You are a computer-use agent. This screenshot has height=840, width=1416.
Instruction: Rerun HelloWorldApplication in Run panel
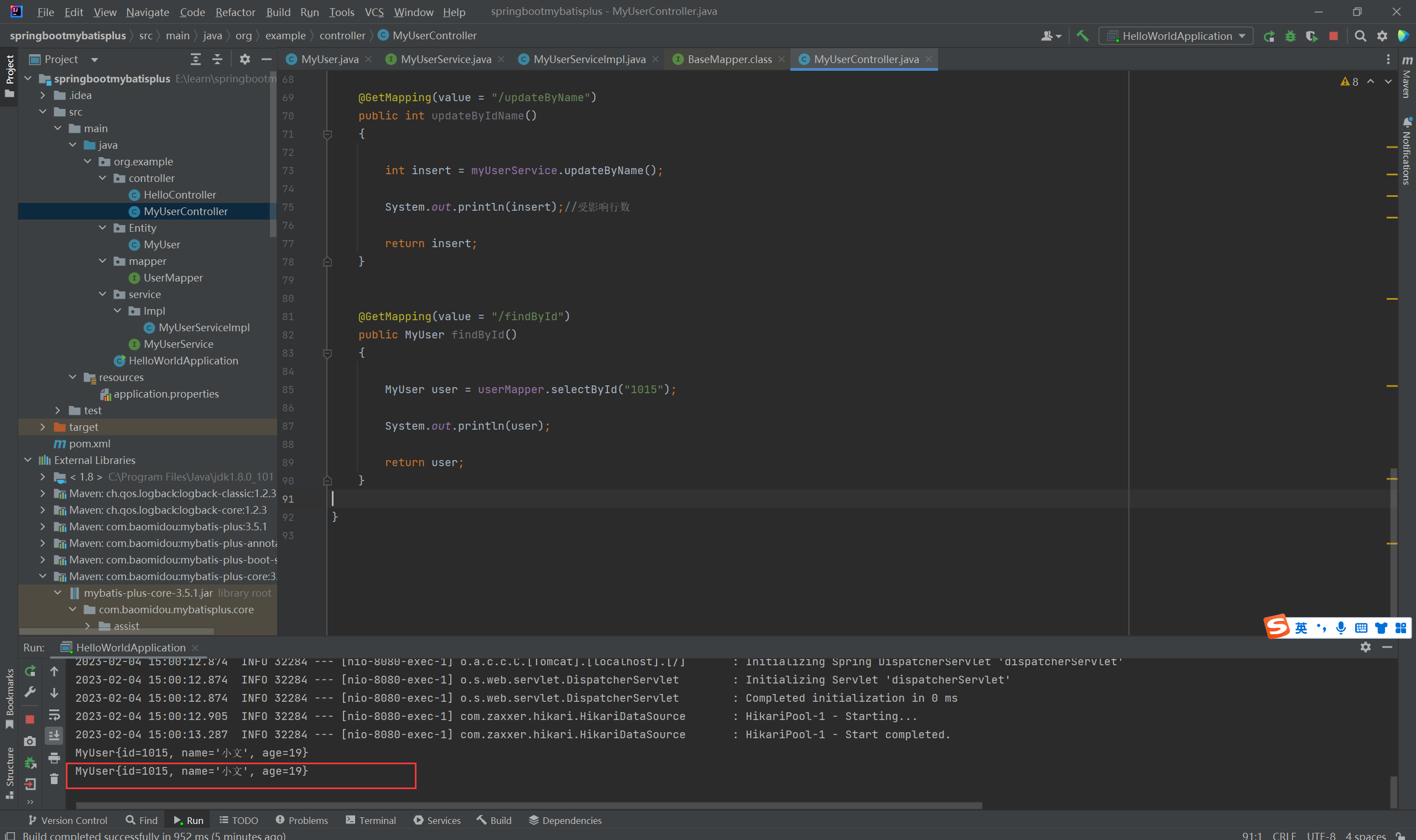point(30,671)
